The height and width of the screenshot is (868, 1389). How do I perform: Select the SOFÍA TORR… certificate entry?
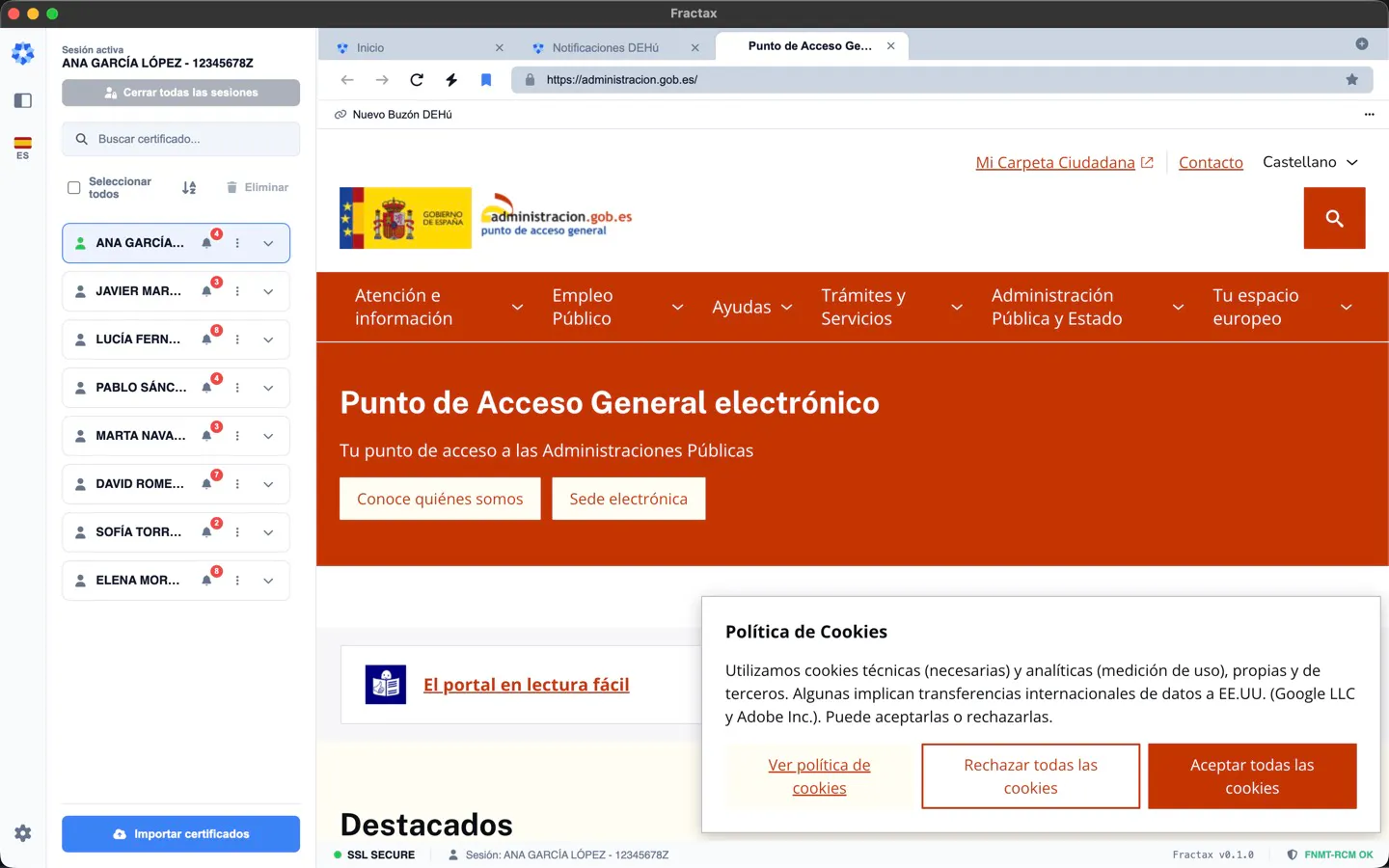176,532
